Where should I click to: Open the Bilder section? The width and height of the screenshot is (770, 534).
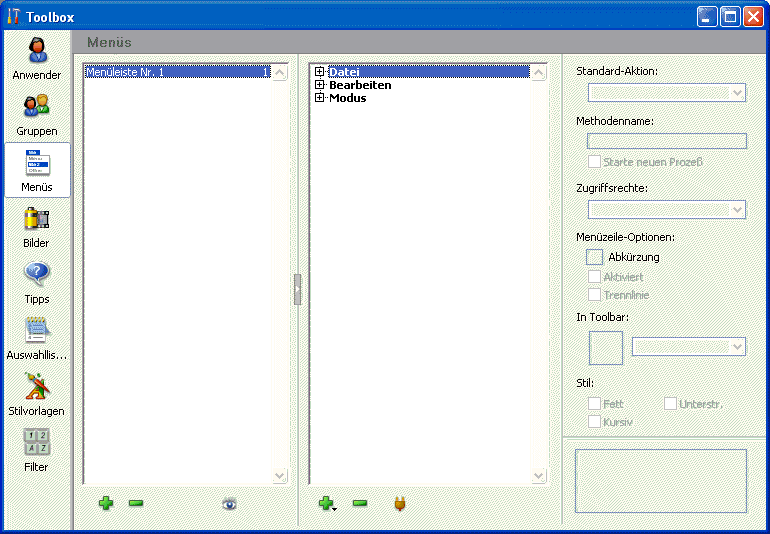[x=37, y=226]
